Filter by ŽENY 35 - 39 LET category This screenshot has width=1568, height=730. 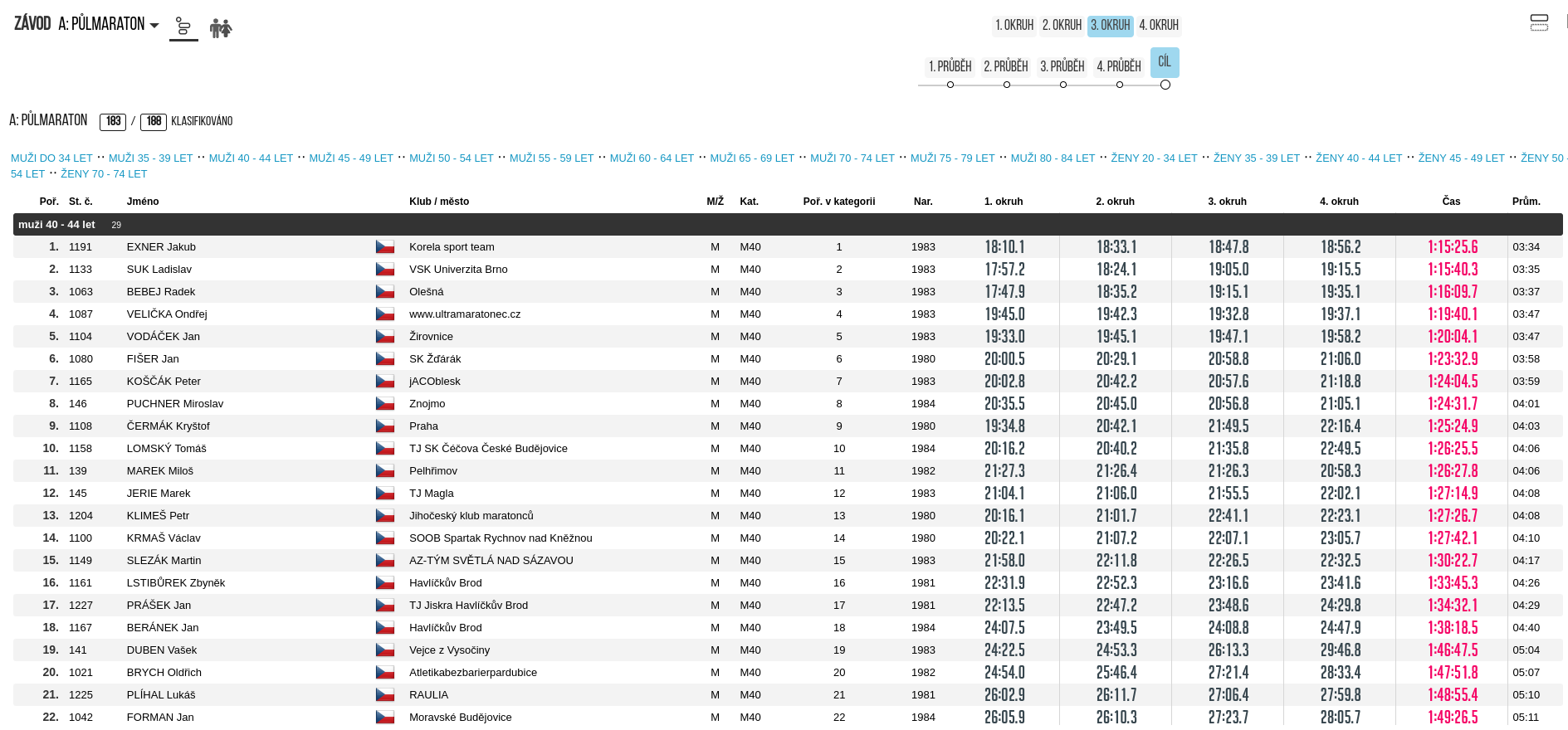[1257, 158]
